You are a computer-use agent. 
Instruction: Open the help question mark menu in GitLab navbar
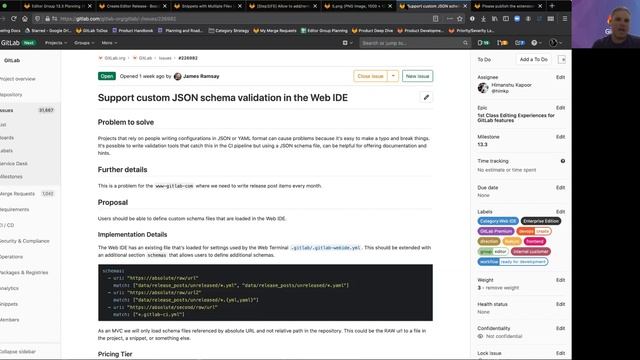pos(535,42)
